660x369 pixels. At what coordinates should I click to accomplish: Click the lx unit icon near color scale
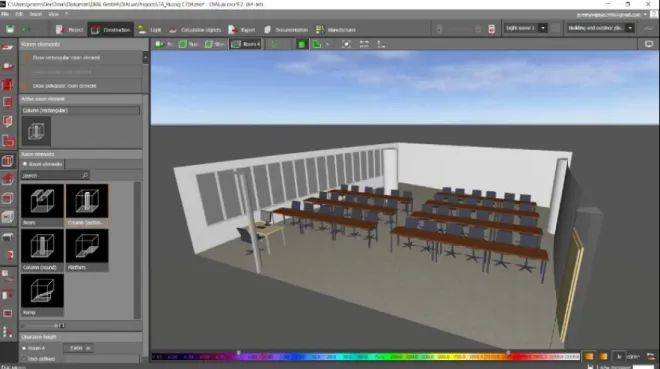(x=619, y=356)
